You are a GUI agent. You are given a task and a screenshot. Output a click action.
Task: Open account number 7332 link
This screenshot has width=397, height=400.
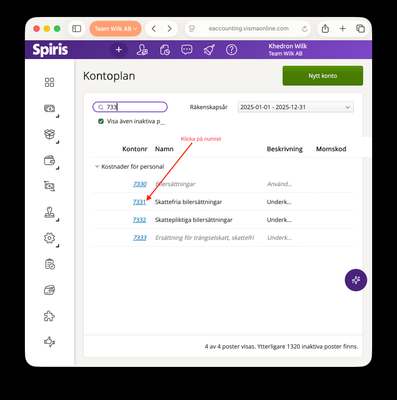coord(139,220)
